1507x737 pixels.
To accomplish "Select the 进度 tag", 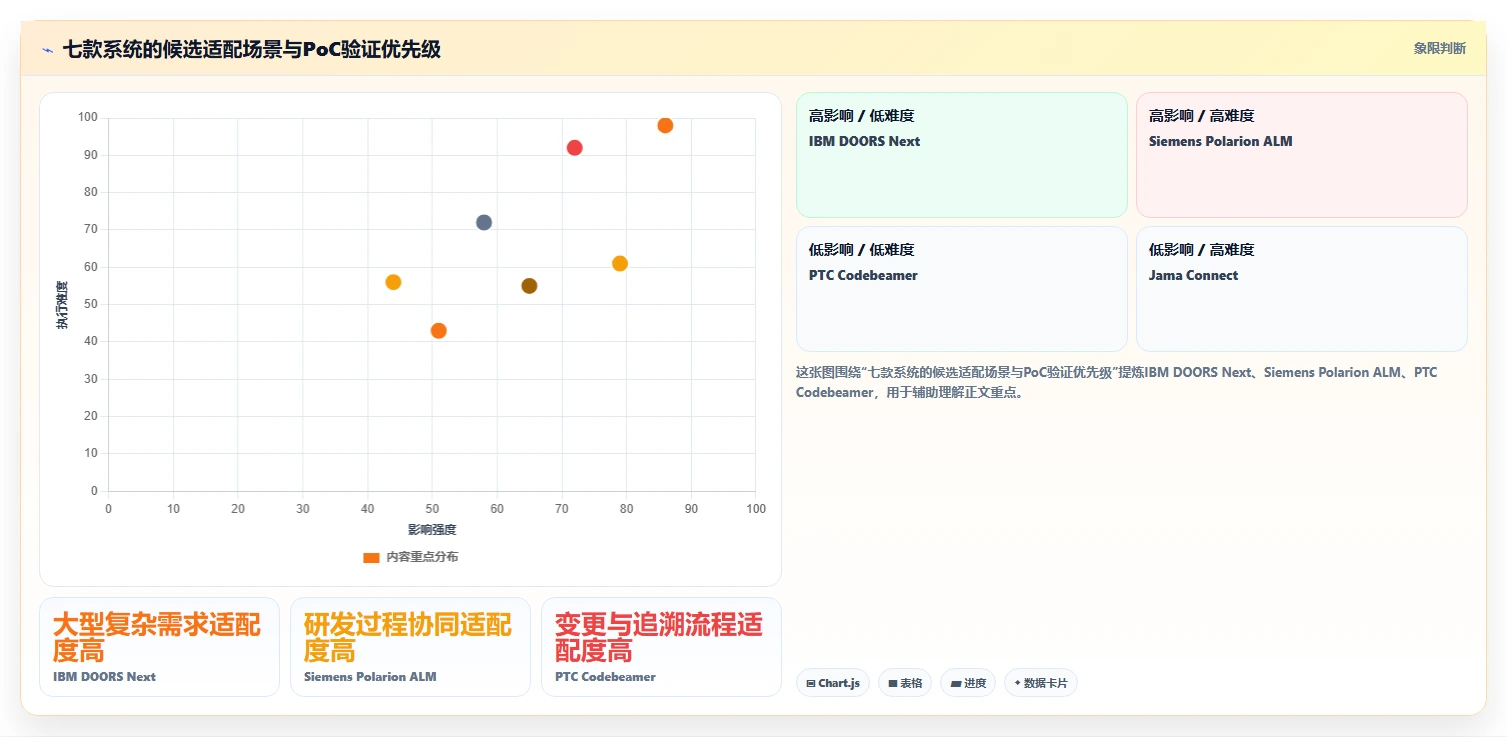I will click(968, 683).
